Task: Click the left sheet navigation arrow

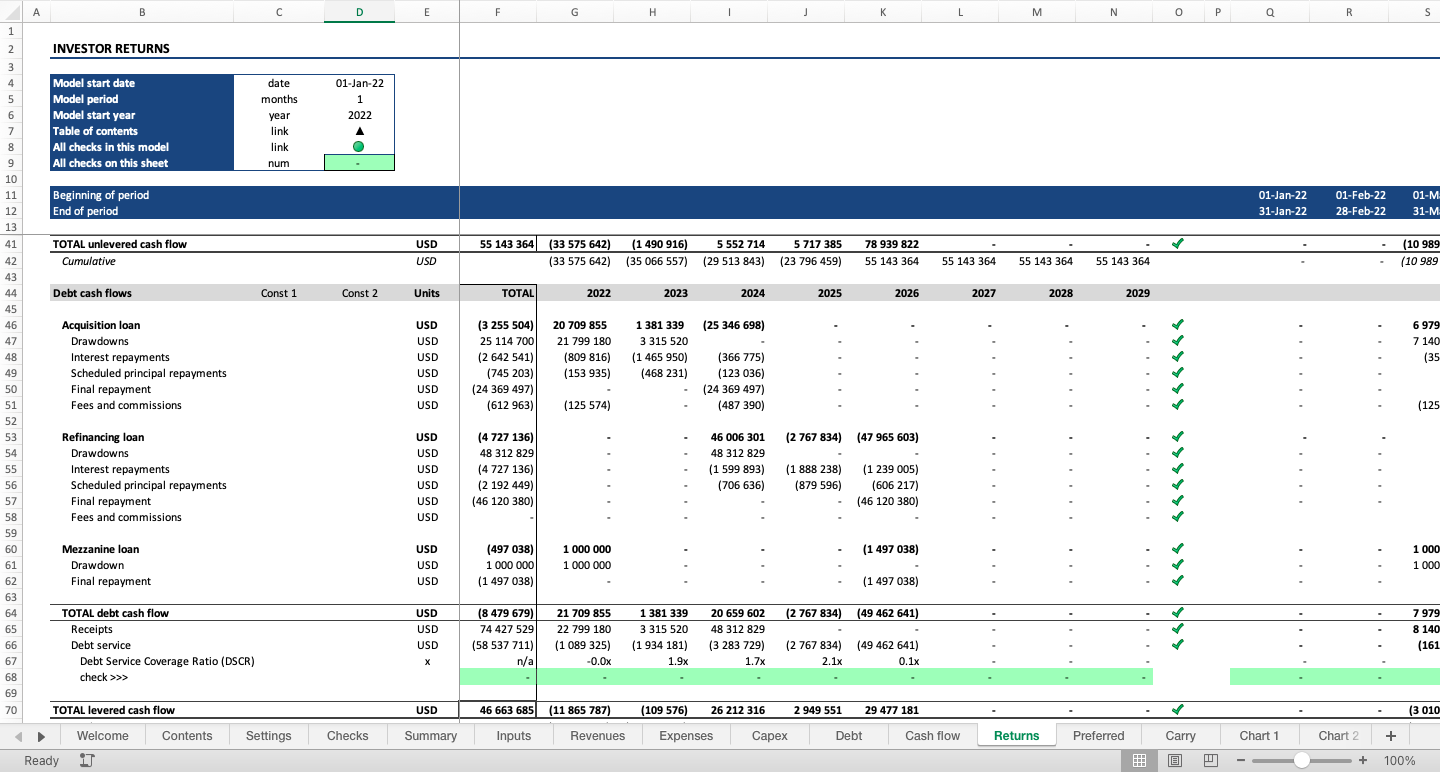Action: tap(17, 735)
